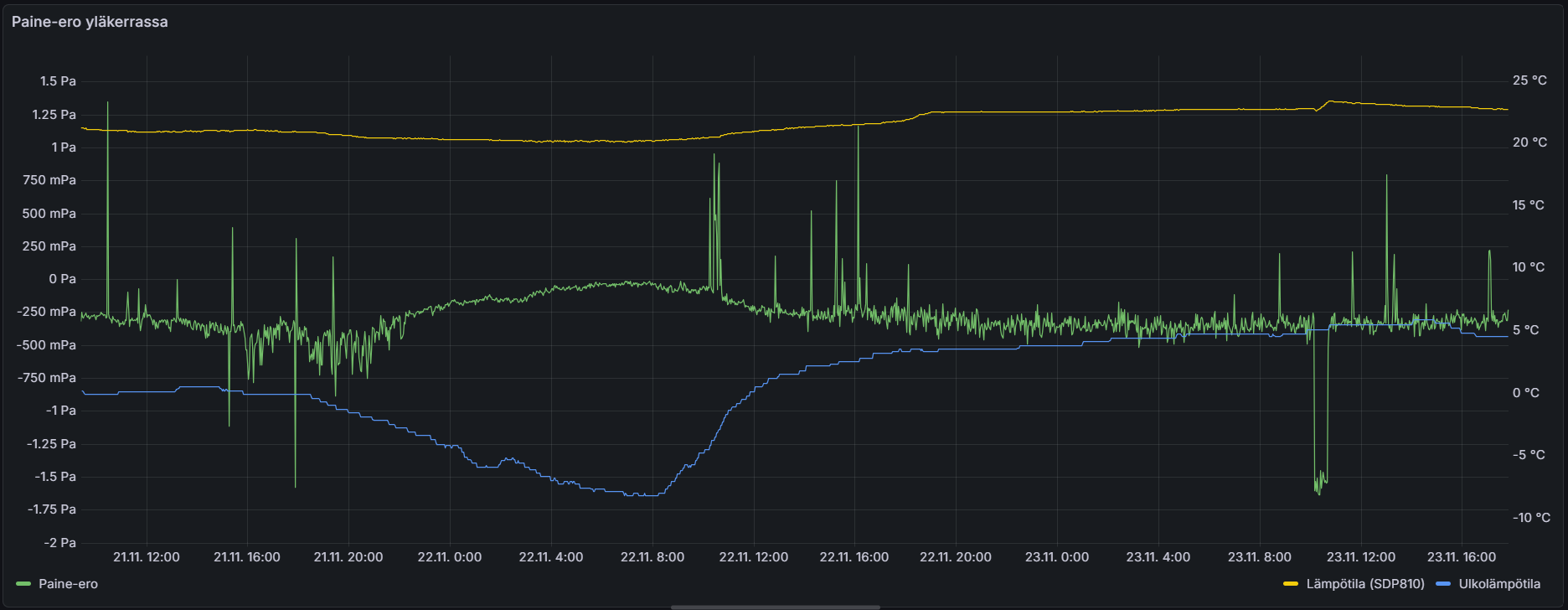Click the yellow line bump near 23.11. 11:00
The image size is (1568, 610).
pyautogui.click(x=1329, y=102)
